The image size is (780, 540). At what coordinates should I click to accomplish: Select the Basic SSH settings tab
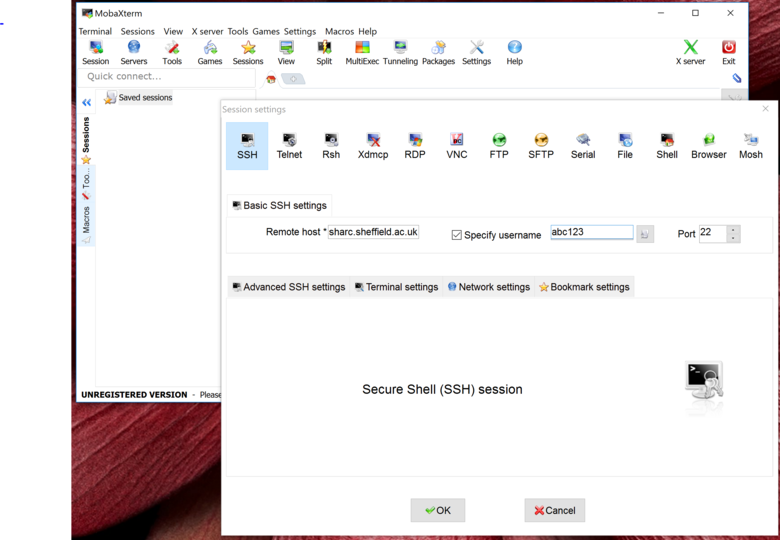[x=280, y=205]
